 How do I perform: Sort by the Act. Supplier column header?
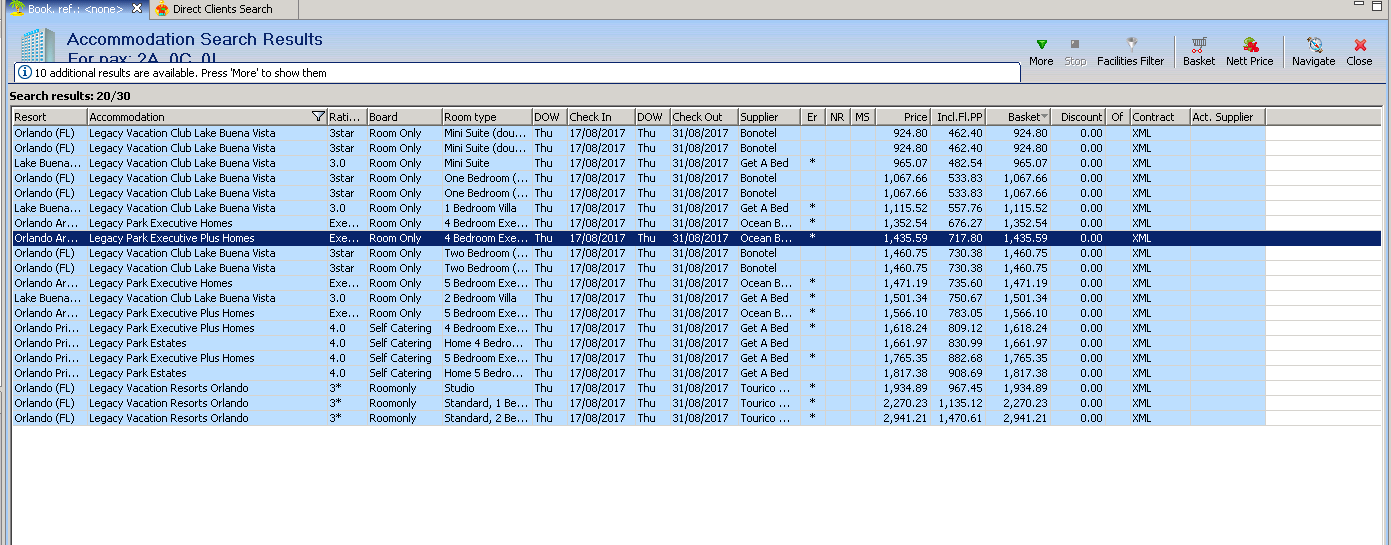pos(1227,117)
